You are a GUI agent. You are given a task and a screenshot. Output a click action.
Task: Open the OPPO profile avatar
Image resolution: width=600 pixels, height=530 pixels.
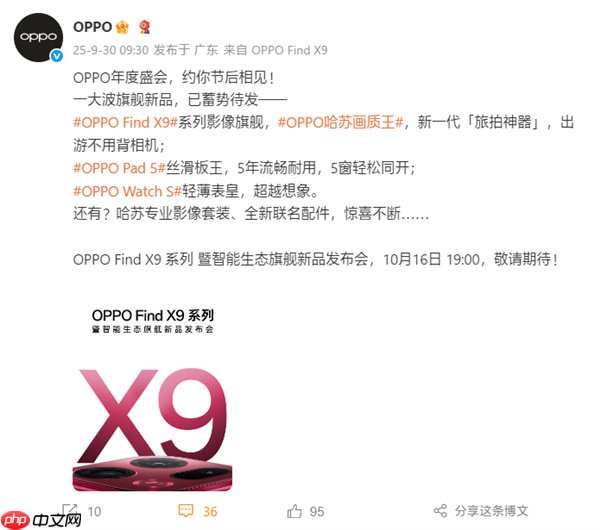pos(38,37)
